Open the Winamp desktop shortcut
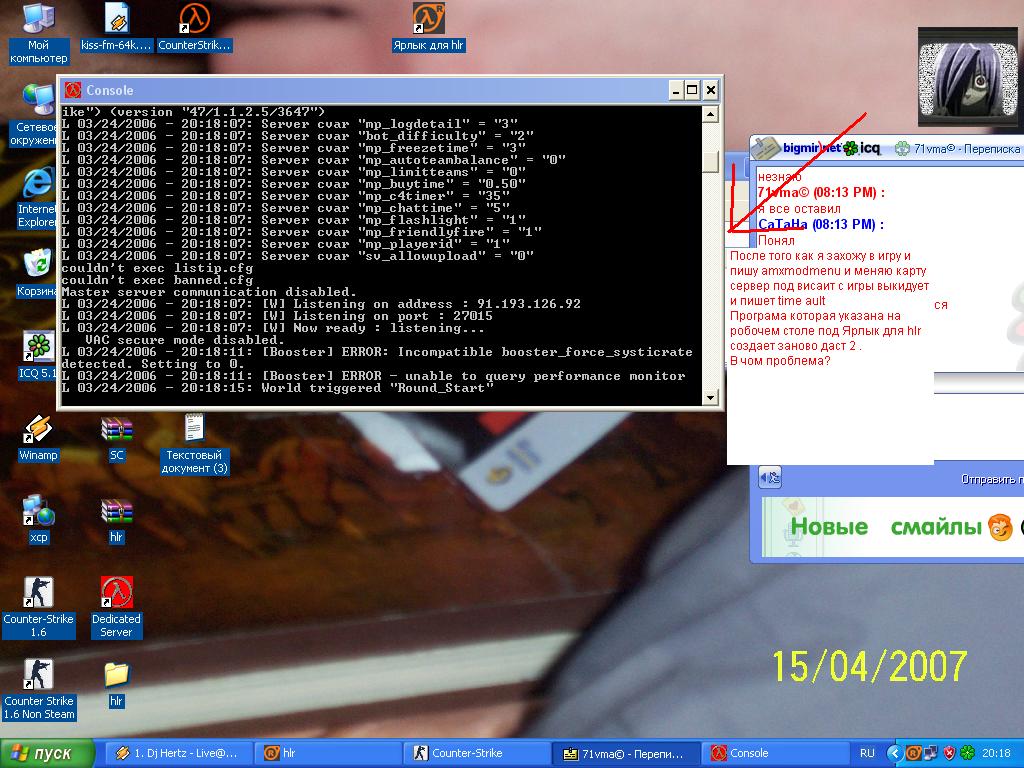1024x768 pixels. click(x=38, y=438)
